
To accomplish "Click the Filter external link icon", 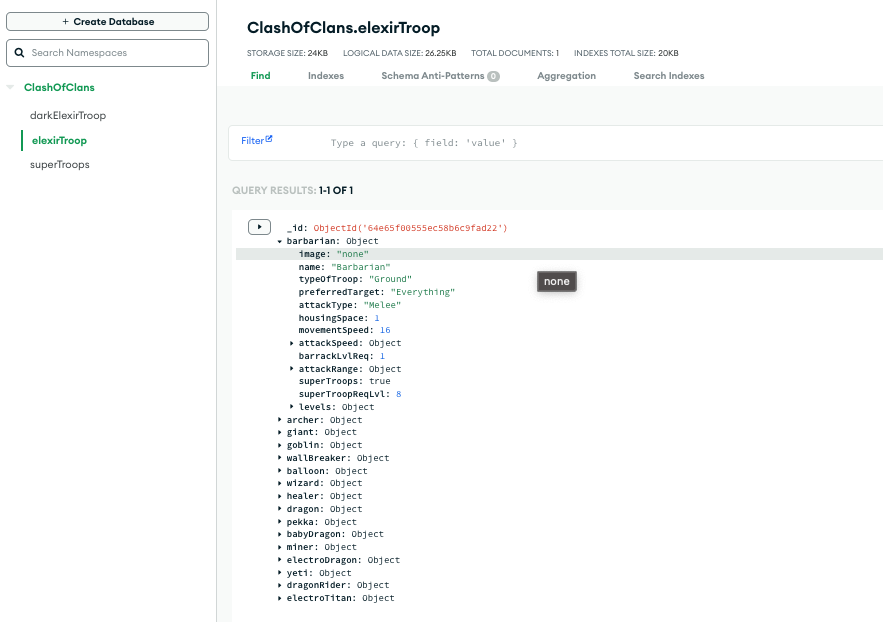I will point(269,139).
